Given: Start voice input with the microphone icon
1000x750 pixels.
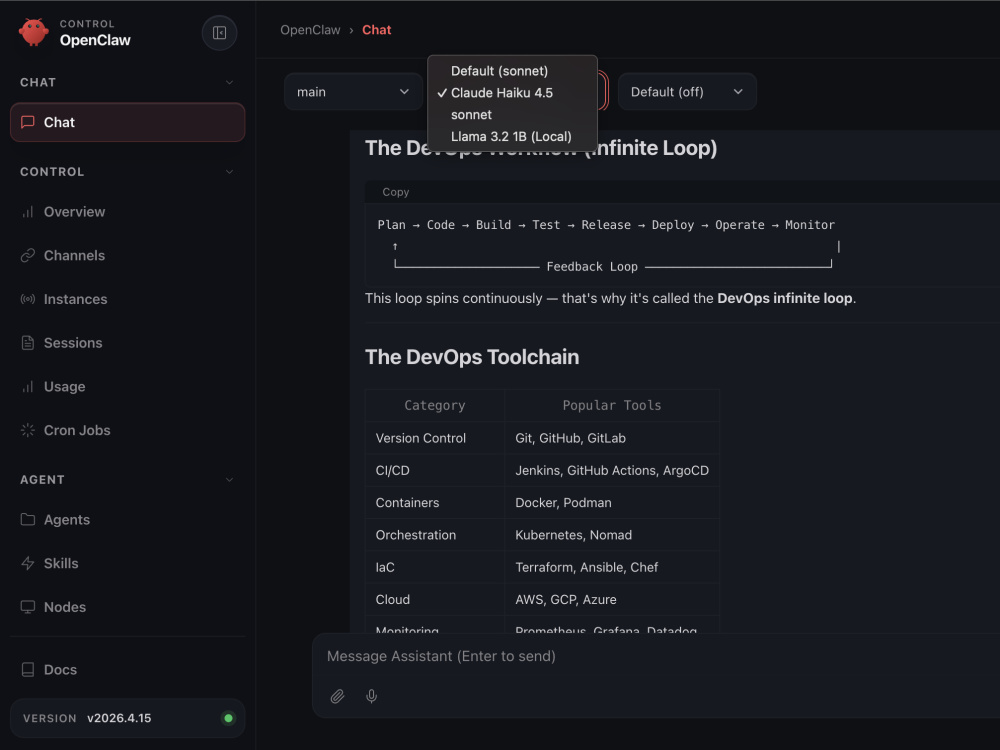Looking at the screenshot, I should 371,696.
